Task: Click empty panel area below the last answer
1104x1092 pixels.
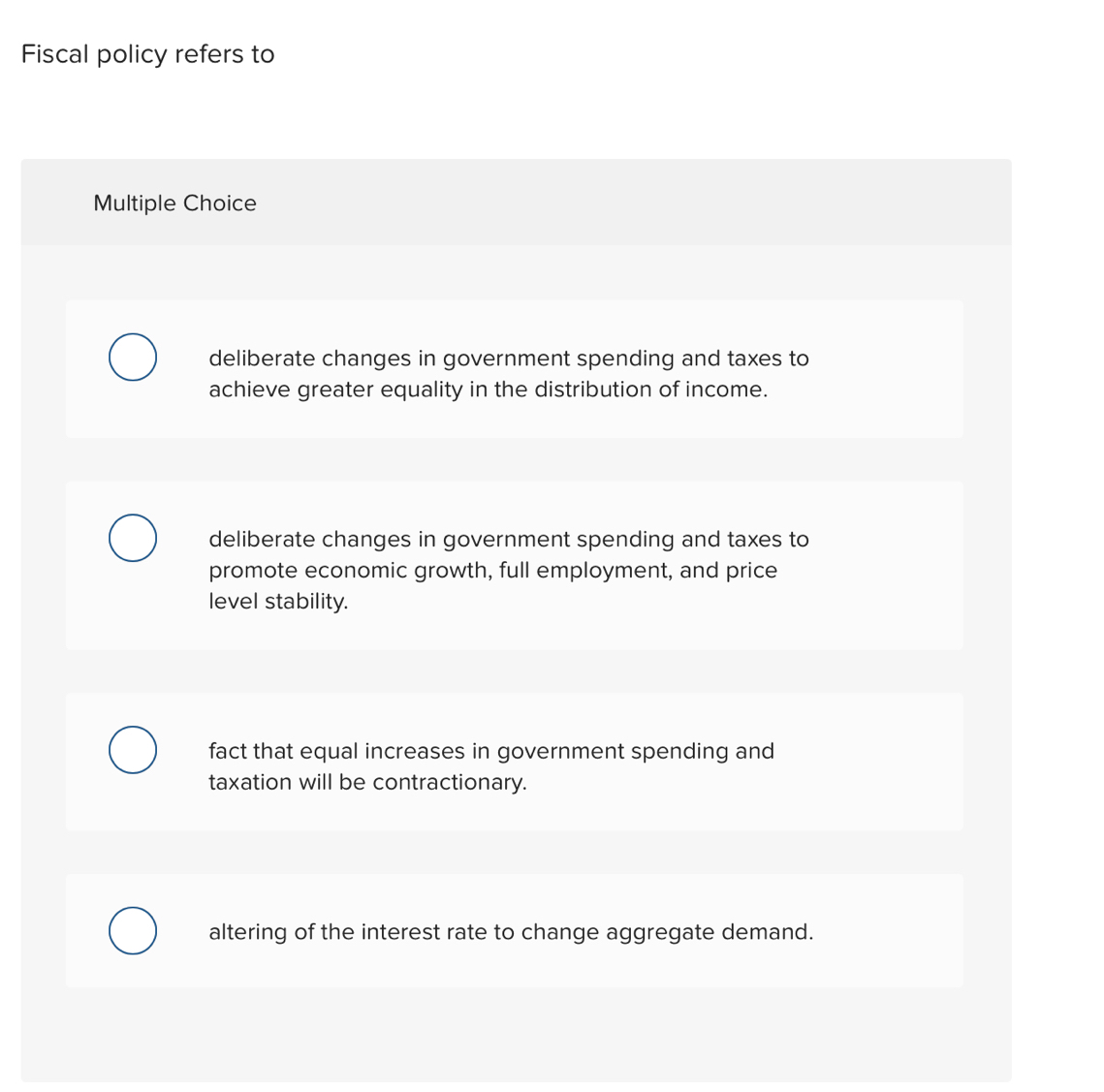Action: click(515, 1034)
